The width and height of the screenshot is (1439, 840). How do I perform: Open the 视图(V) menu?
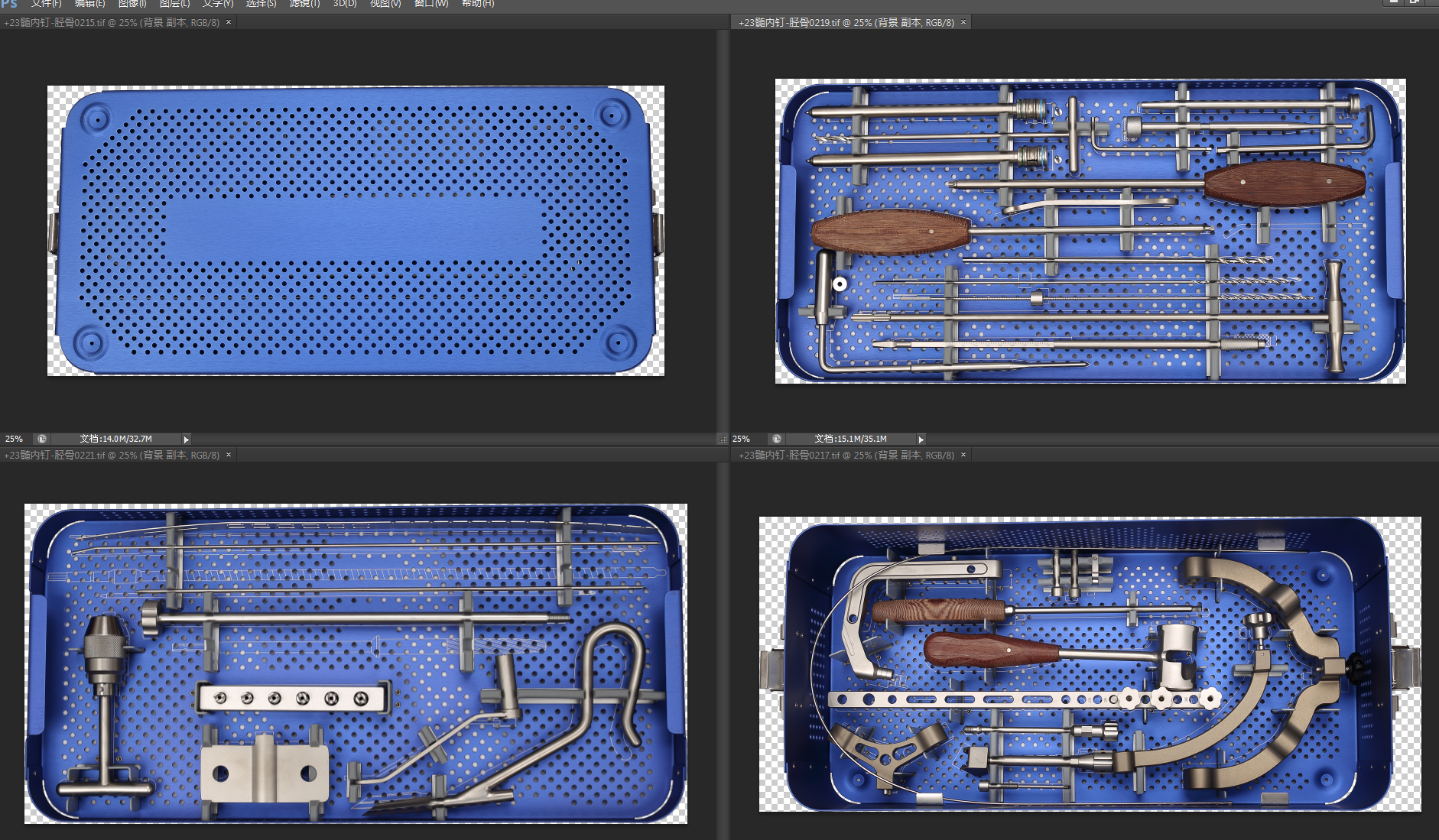[x=385, y=3]
